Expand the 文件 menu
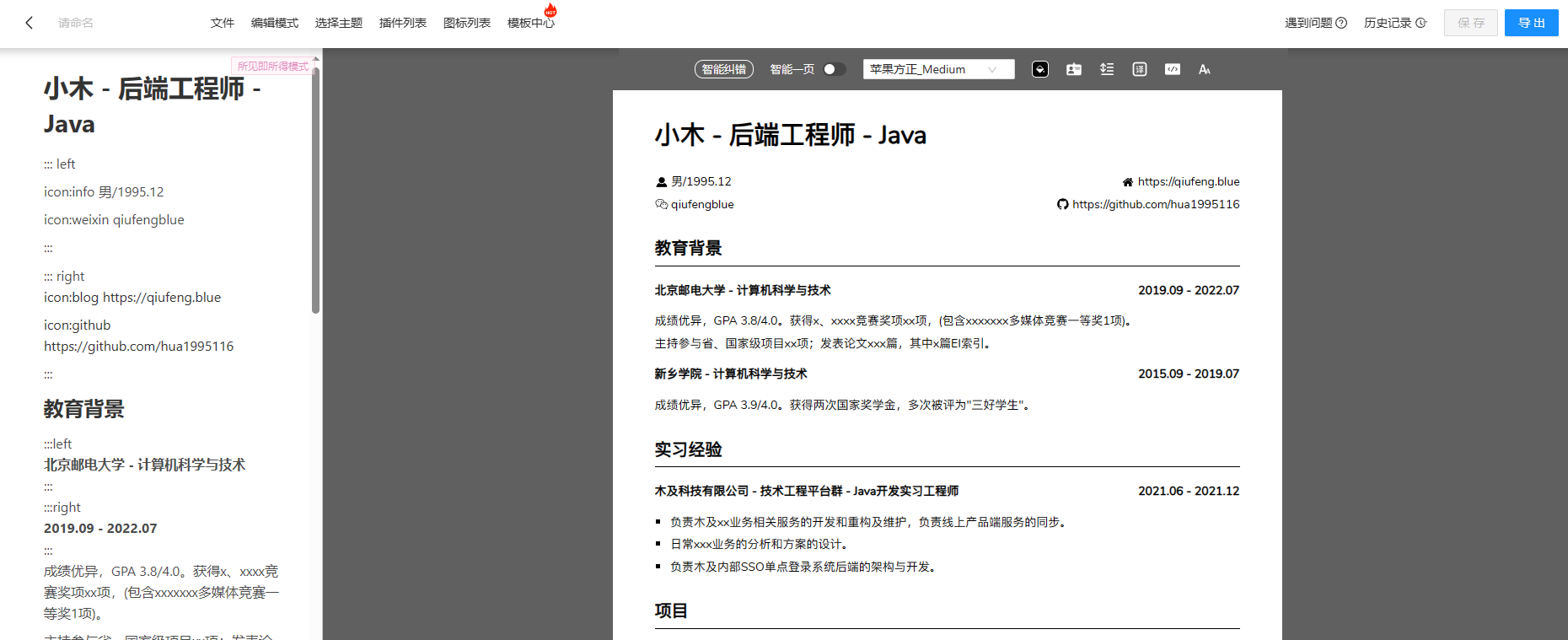 click(x=223, y=23)
